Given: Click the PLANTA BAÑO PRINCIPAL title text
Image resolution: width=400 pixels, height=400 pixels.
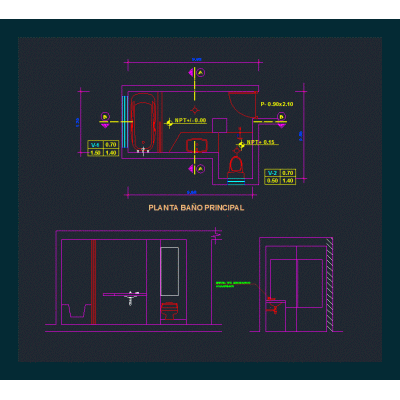Looking at the screenshot, I should click(x=196, y=208).
